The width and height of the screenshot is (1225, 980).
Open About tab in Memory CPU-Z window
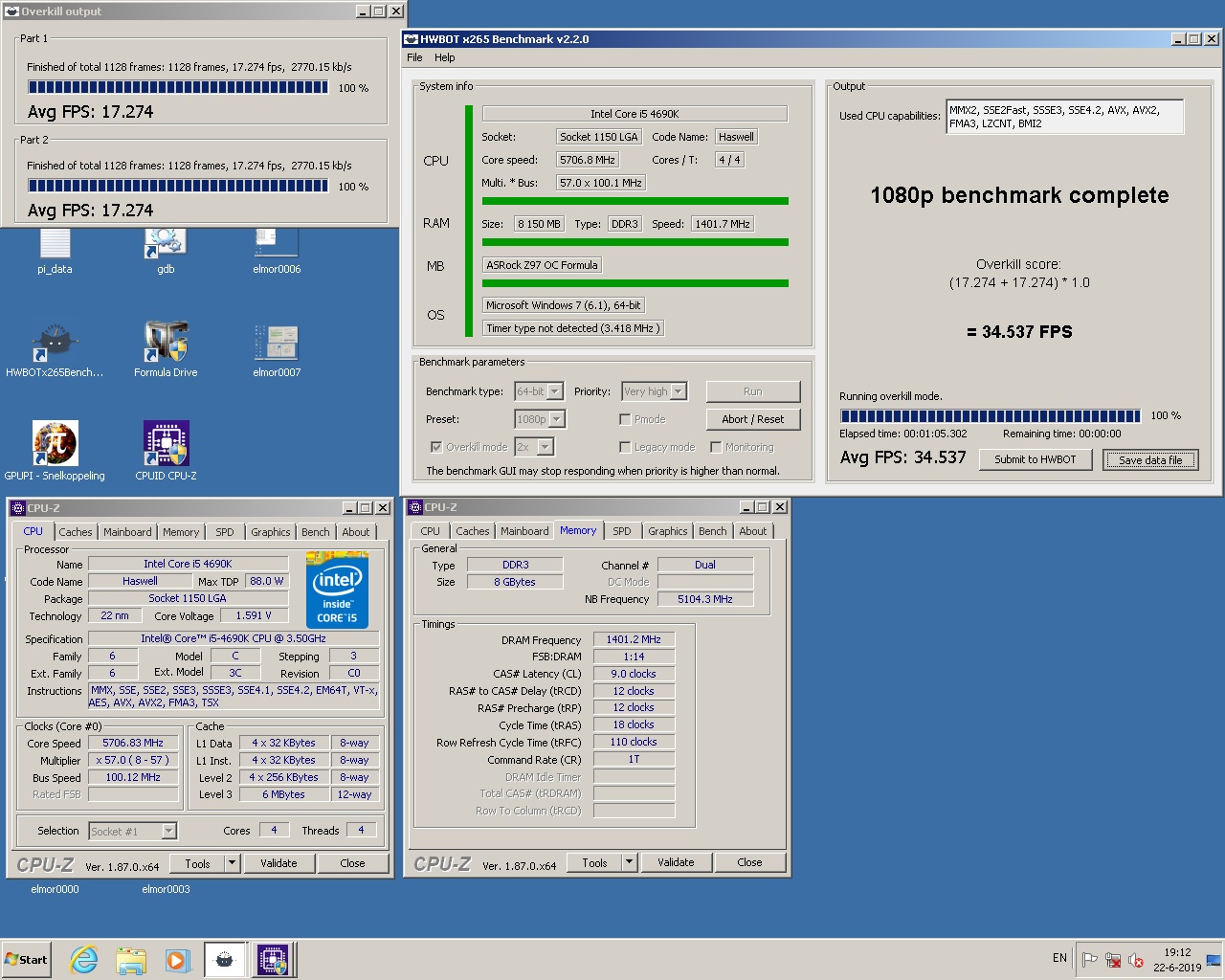tap(753, 531)
